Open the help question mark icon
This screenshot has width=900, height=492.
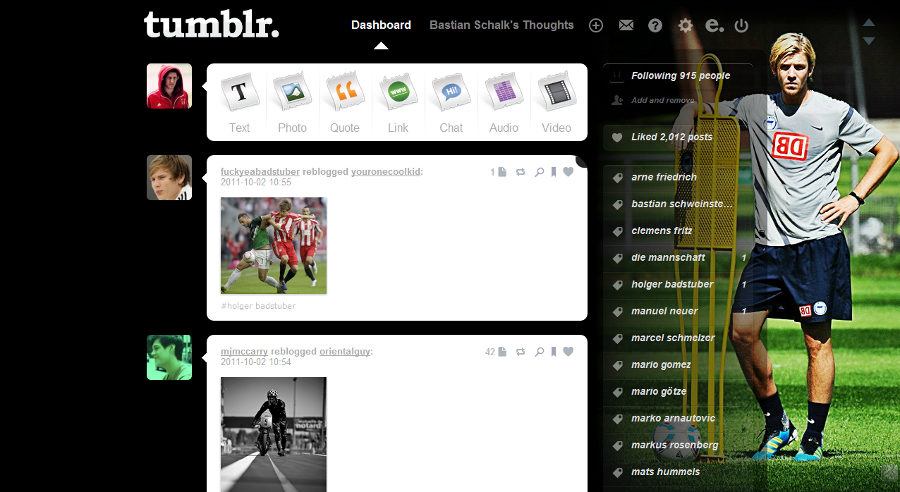tap(655, 25)
